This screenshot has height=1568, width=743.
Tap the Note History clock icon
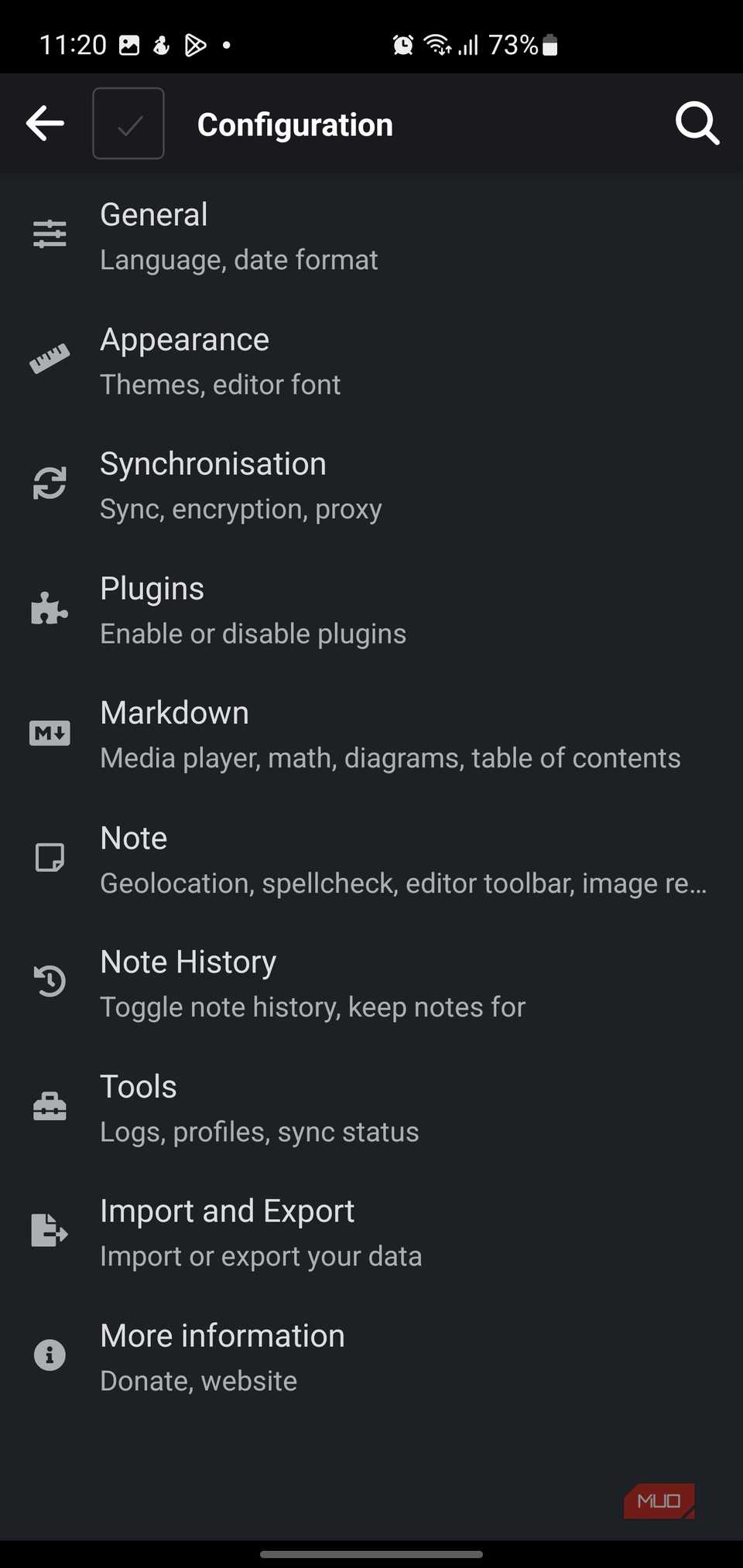pos(50,982)
